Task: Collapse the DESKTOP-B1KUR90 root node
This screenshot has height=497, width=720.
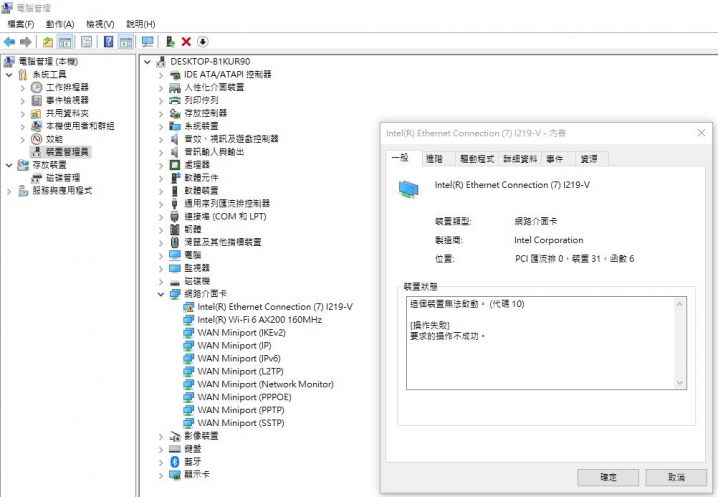Action: point(147,62)
